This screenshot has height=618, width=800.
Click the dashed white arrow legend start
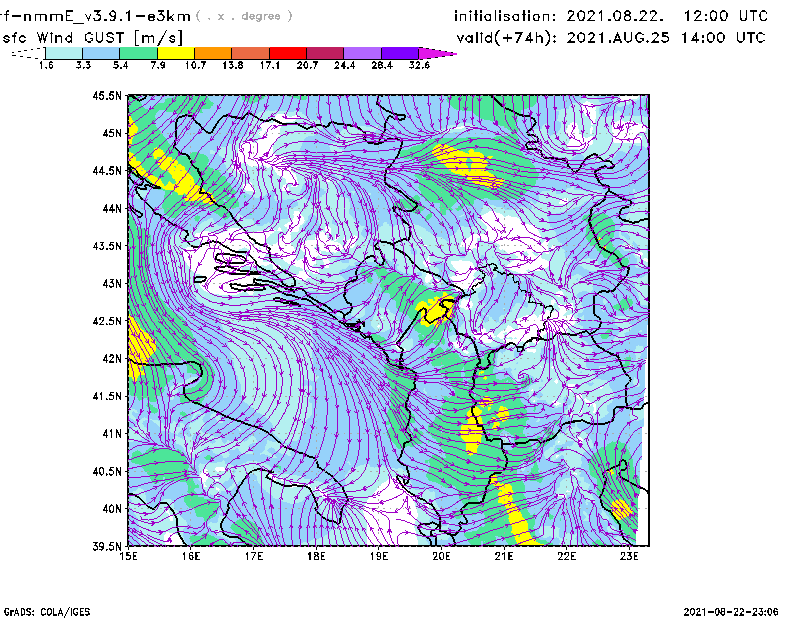28,53
